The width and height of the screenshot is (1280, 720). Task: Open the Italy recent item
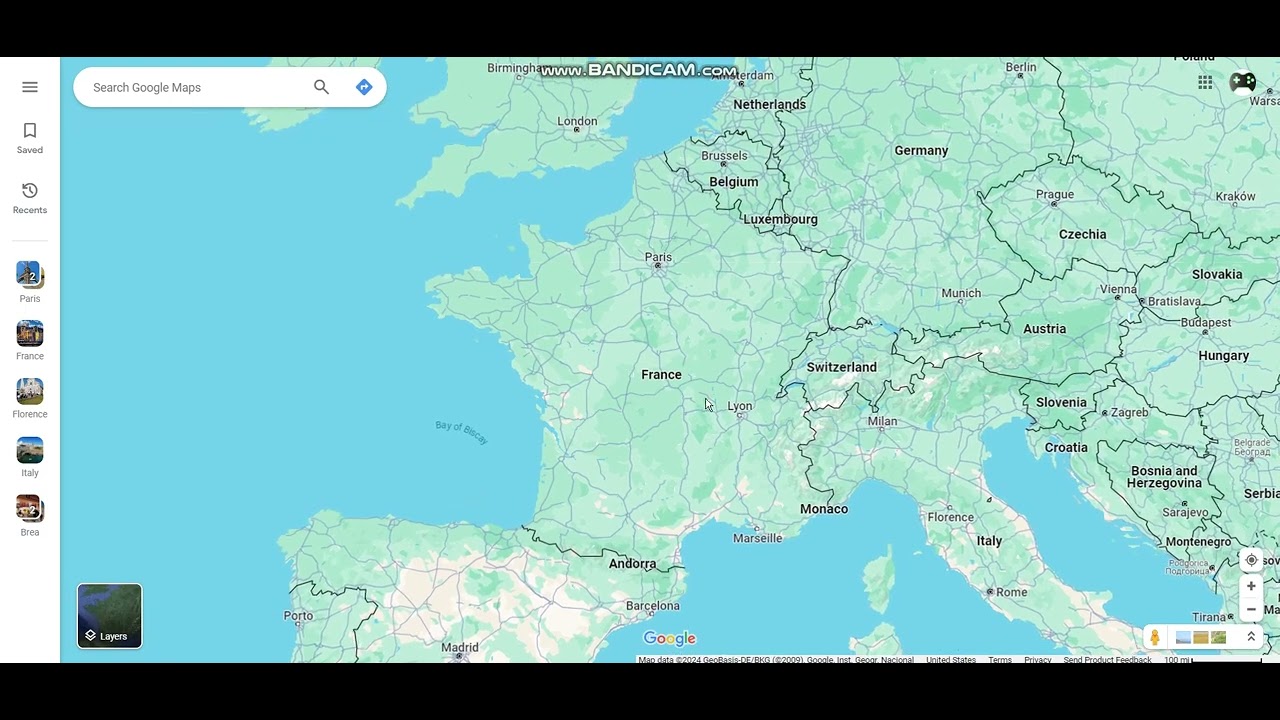click(30, 457)
